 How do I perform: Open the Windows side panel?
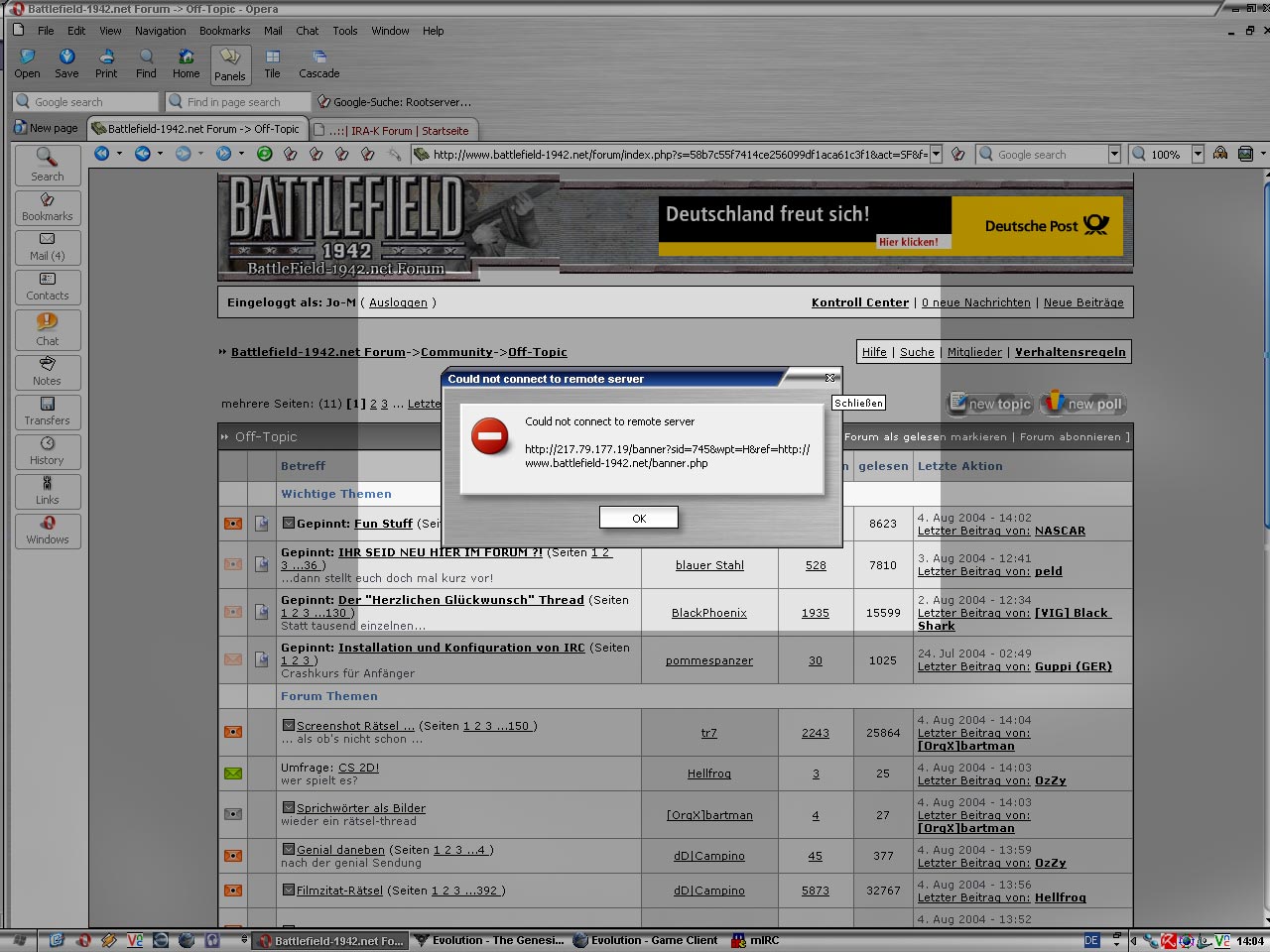[47, 531]
